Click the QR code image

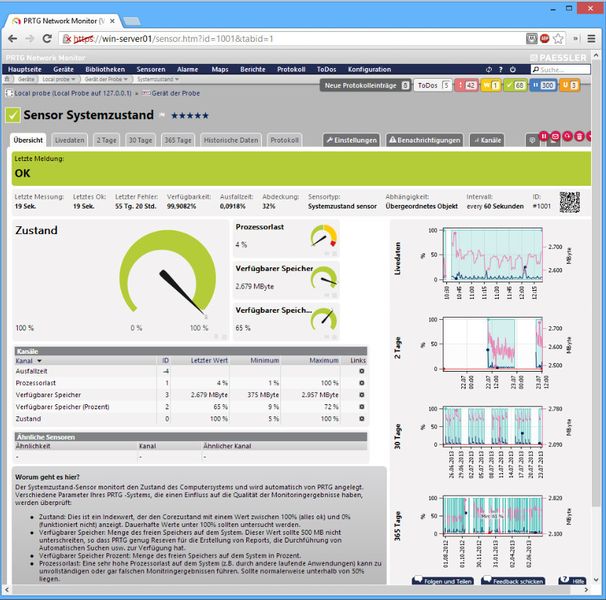pos(570,202)
